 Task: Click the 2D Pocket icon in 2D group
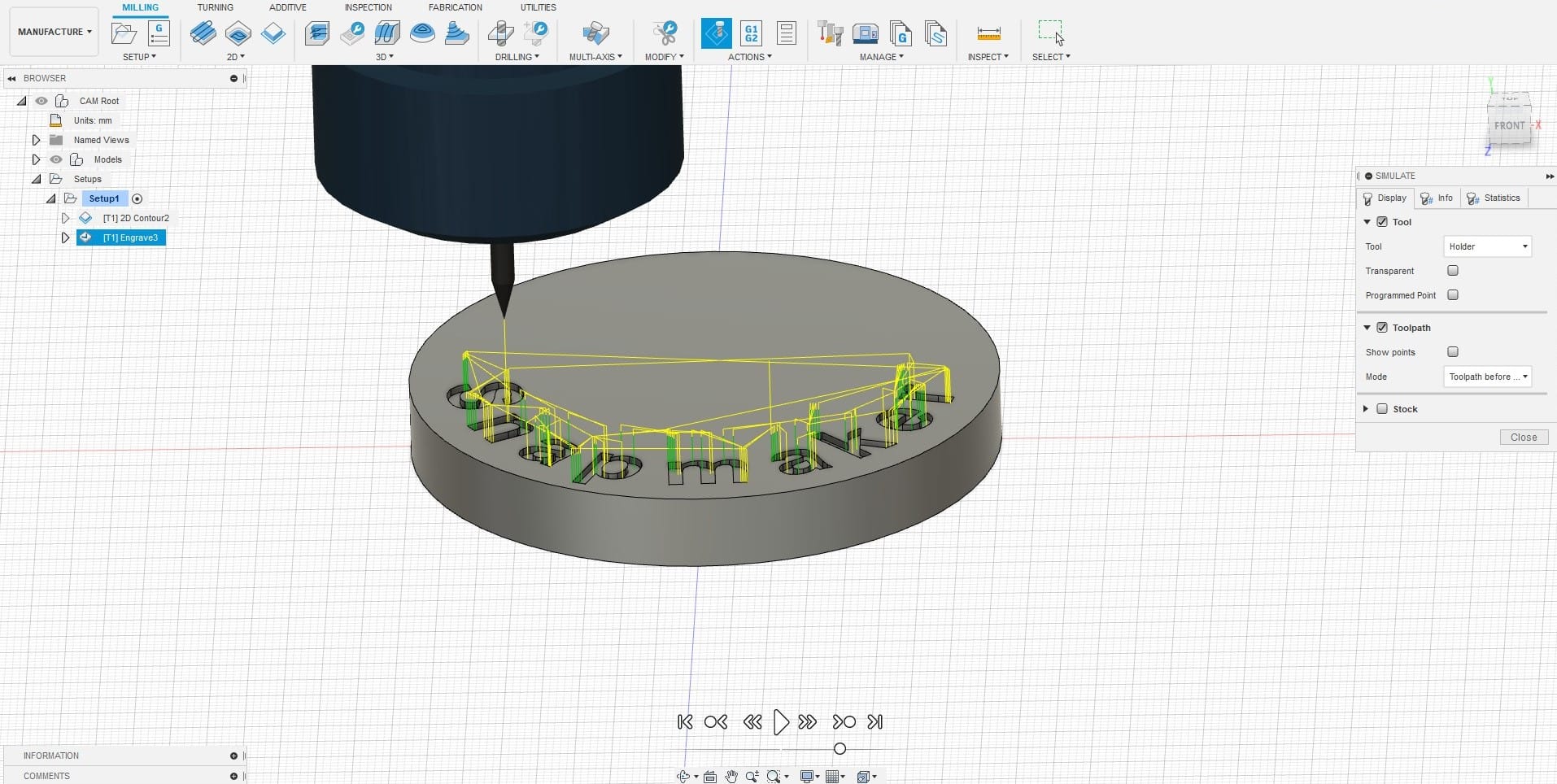click(x=238, y=33)
